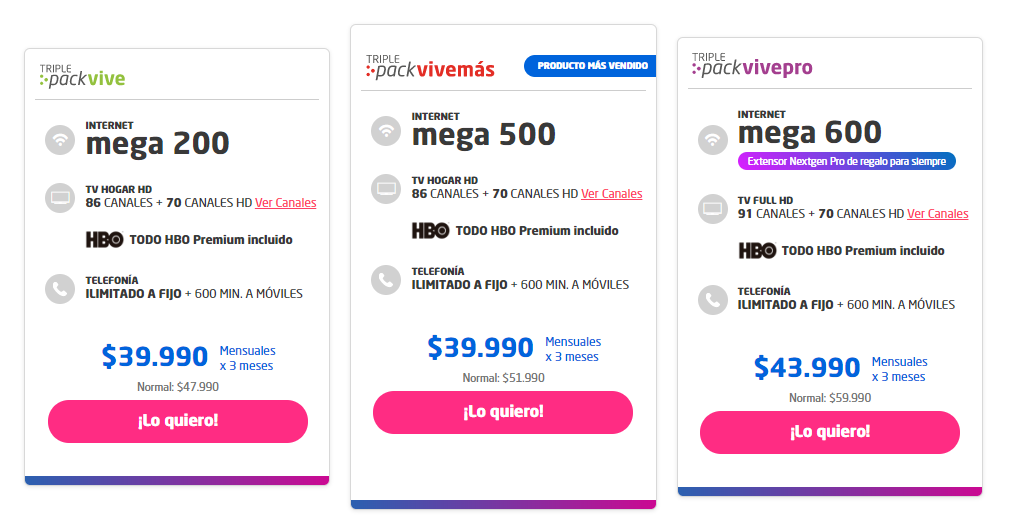Click the Triple Pack Vivepro logo
This screenshot has width=1017, height=528.
(x=752, y=65)
